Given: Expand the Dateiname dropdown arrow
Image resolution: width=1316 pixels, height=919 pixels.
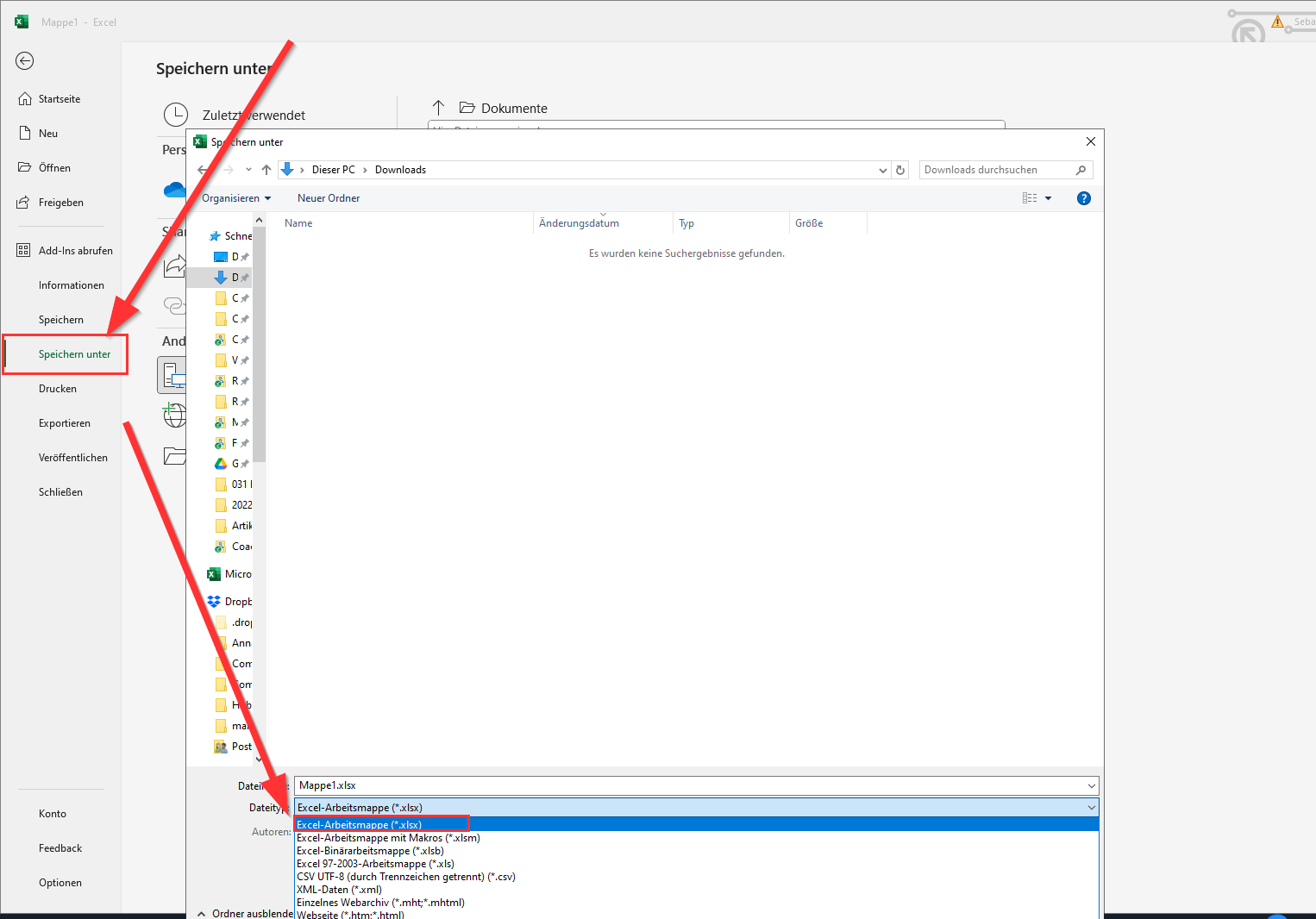Looking at the screenshot, I should [x=1091, y=785].
